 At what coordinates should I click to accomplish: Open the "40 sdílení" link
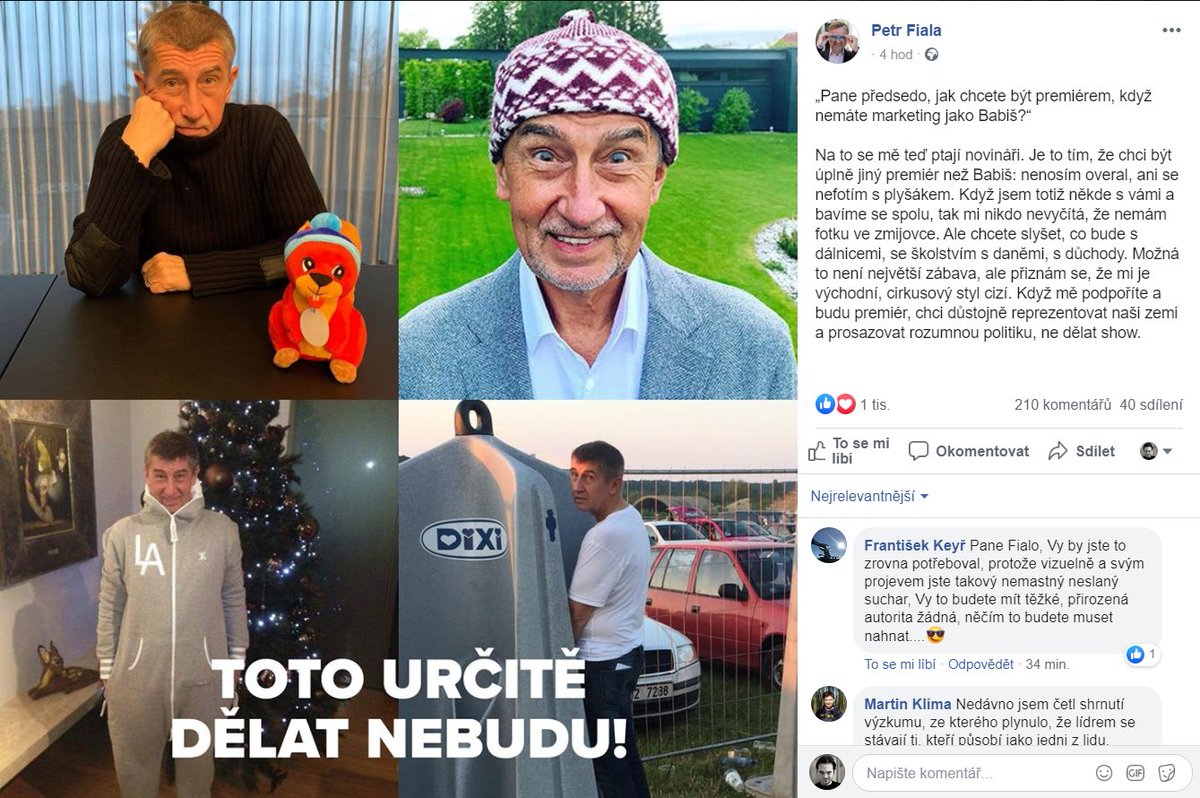pyautogui.click(x=1151, y=405)
